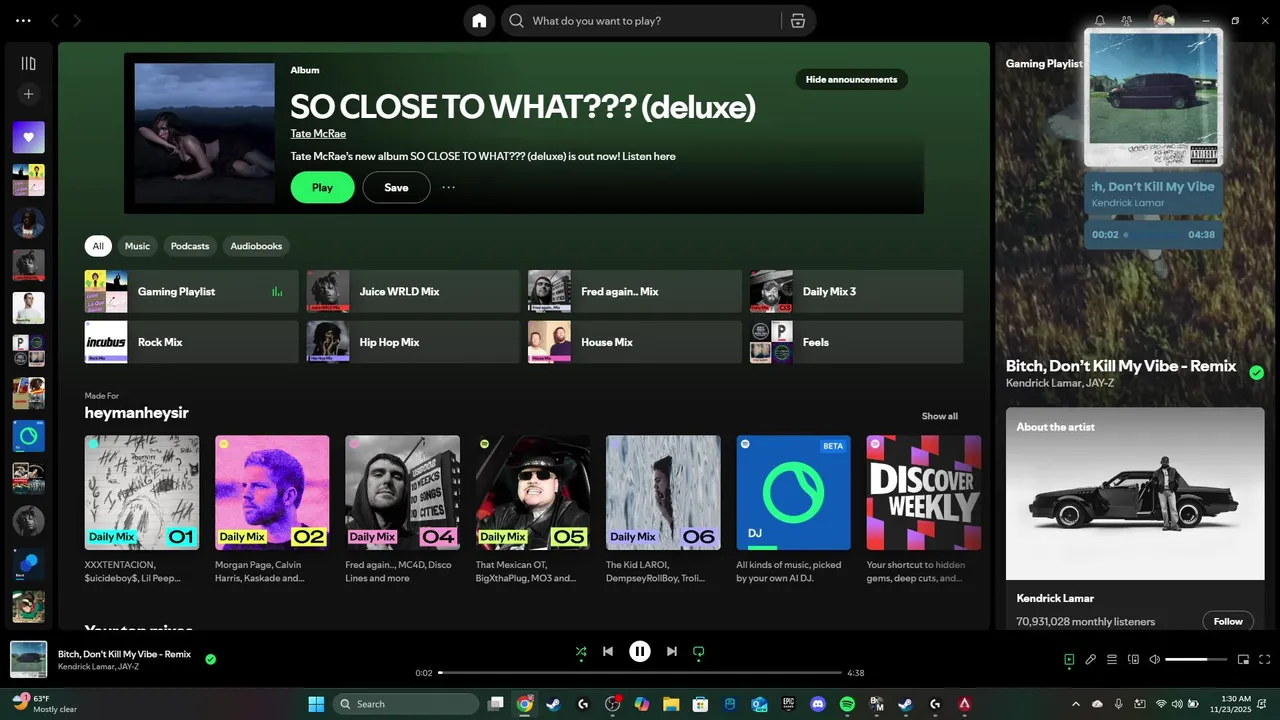Select the All filter chip

[98, 246]
